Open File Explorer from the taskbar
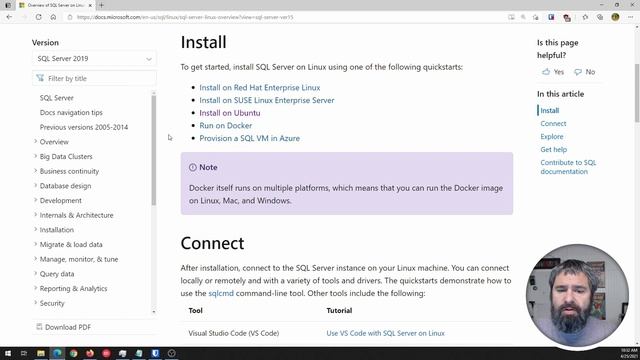This screenshot has height=360, width=640. pos(41,353)
